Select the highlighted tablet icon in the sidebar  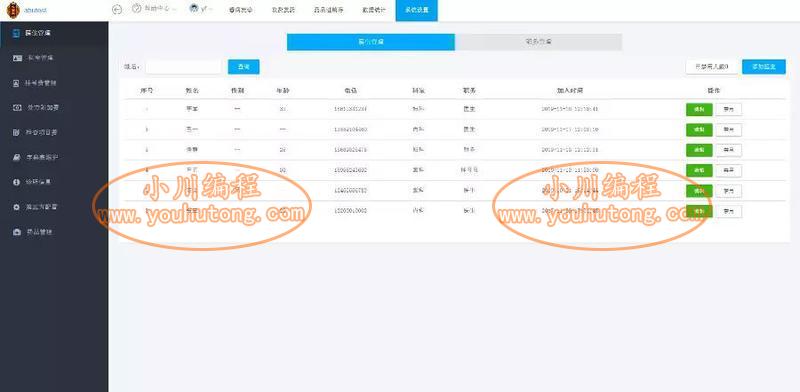click(x=17, y=33)
